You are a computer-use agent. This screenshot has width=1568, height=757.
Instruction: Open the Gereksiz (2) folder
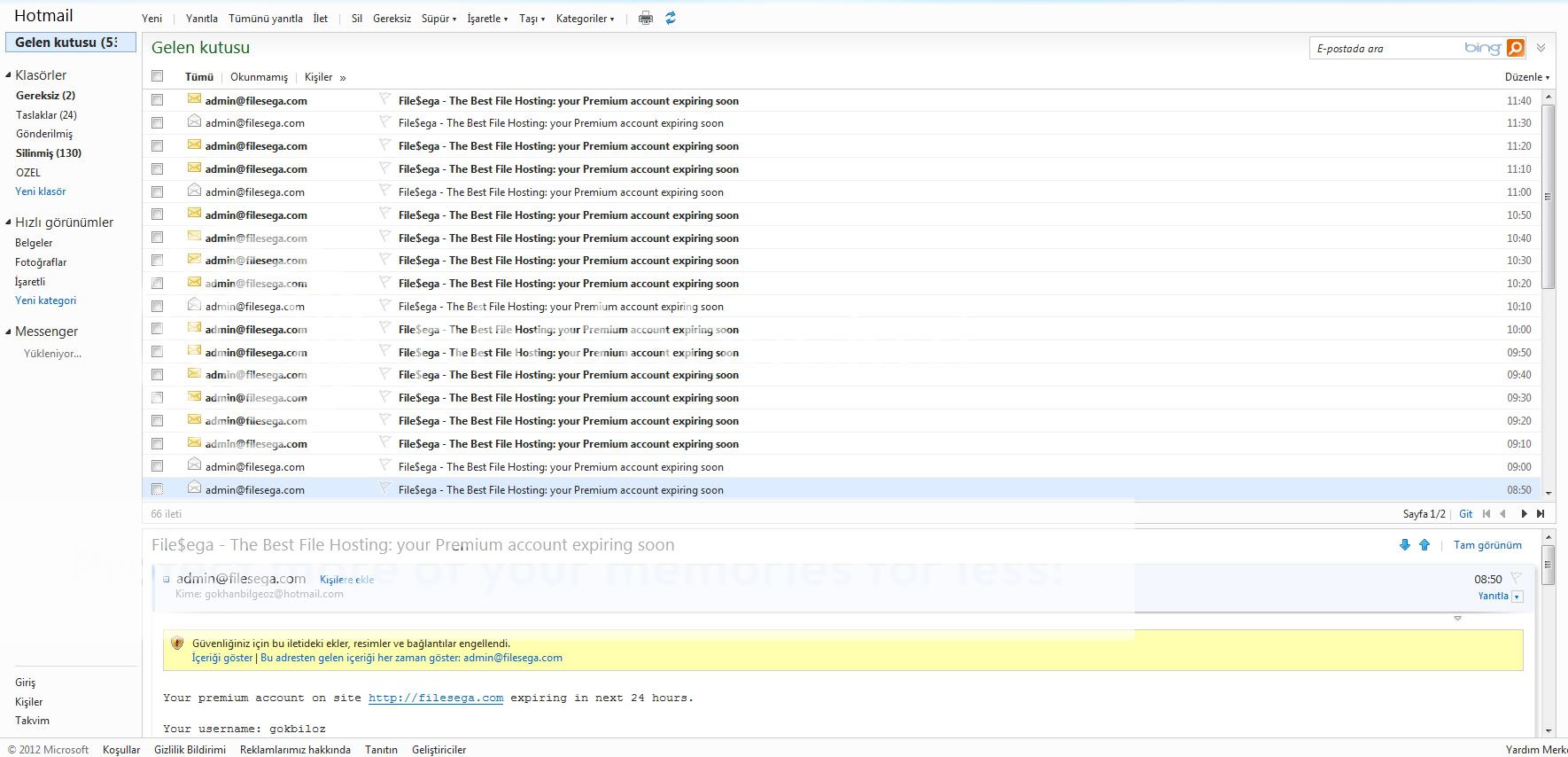pos(45,96)
